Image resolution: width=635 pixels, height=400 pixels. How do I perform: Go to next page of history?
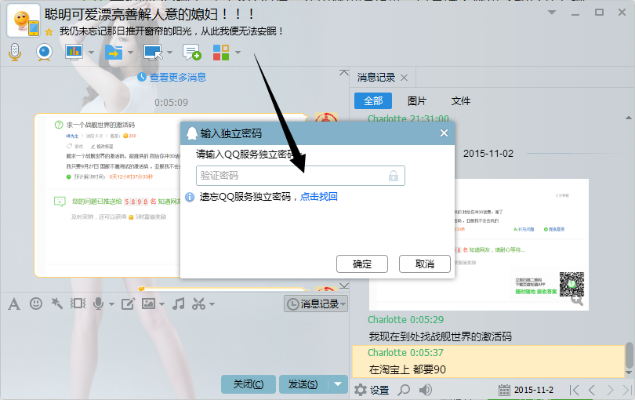click(x=610, y=390)
